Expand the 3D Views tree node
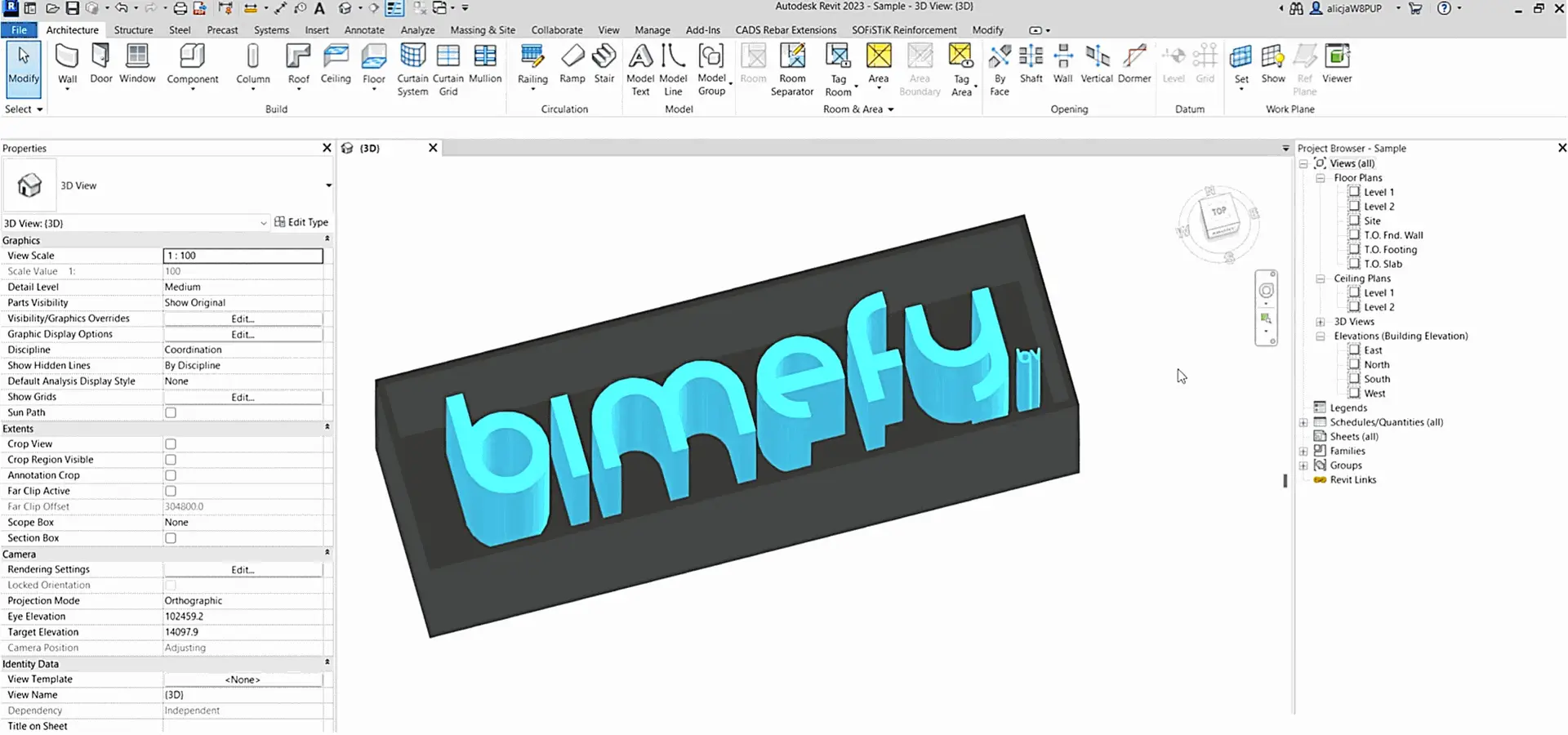Screen dimensions: 1568x735 [1321, 321]
